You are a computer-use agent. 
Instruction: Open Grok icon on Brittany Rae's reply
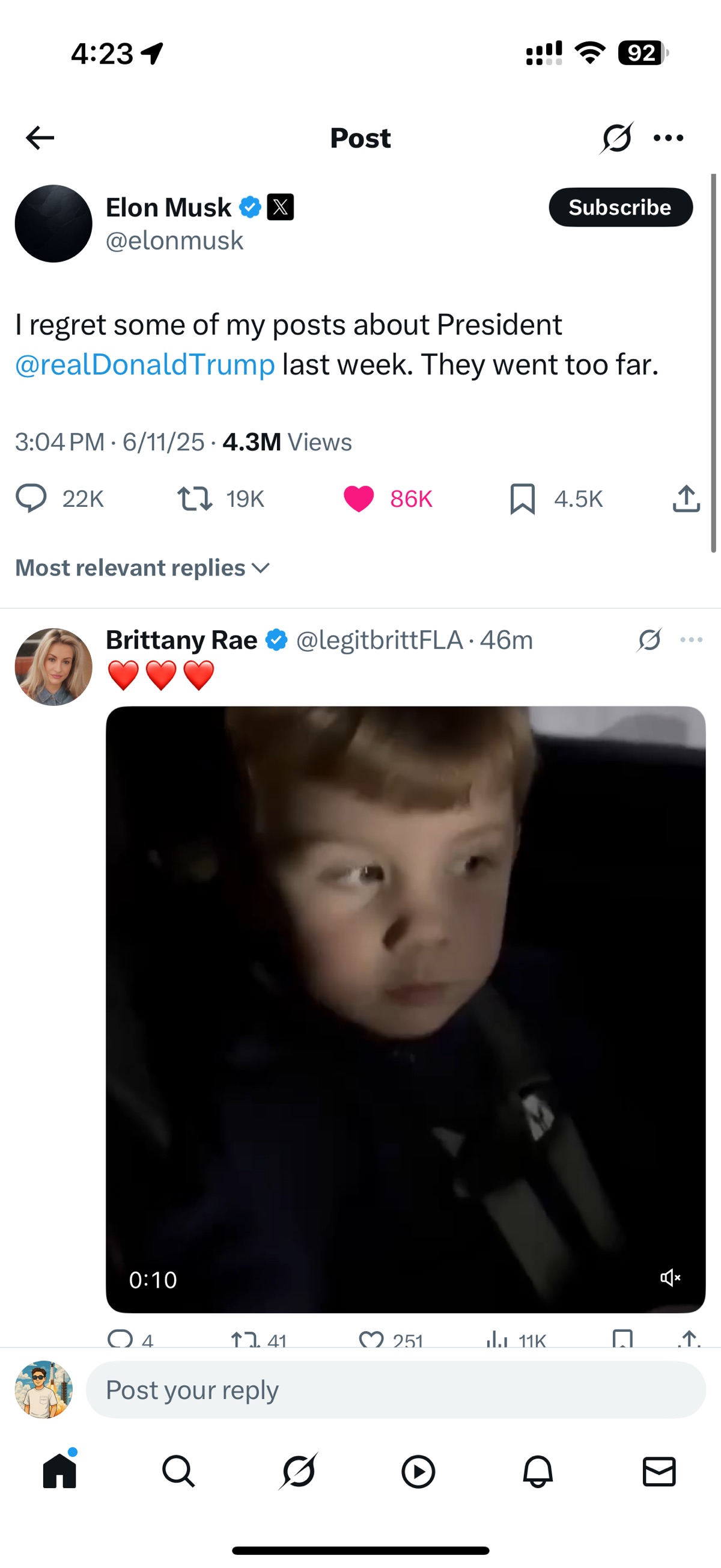(x=650, y=640)
